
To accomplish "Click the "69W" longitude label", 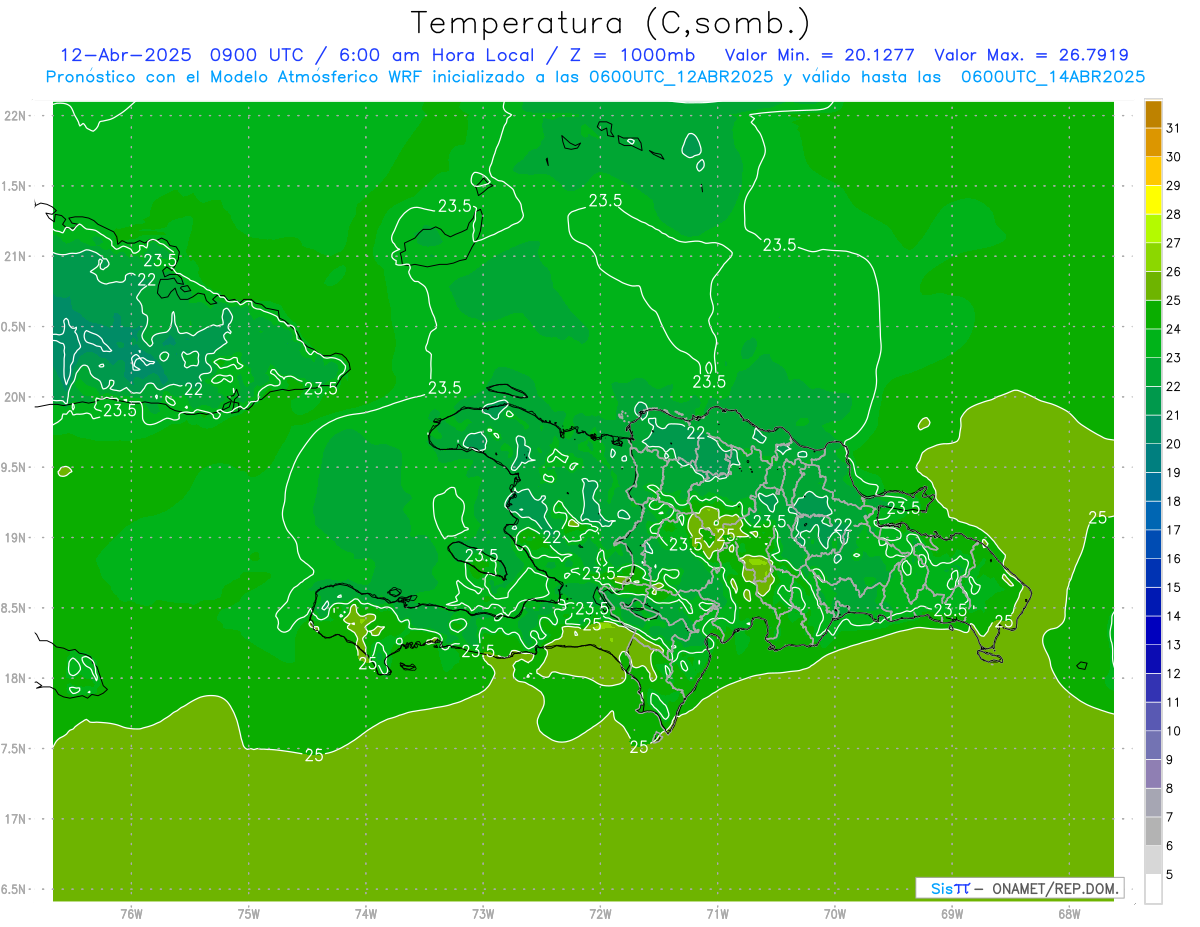I will pyautogui.click(x=951, y=913).
